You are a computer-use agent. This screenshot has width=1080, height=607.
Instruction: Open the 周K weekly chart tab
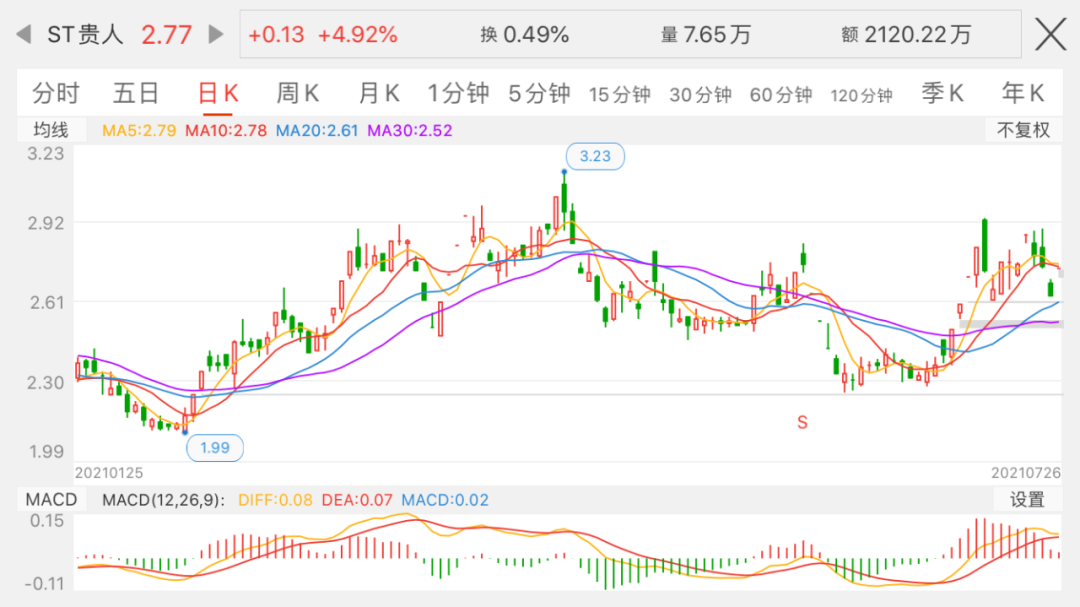[x=298, y=94]
